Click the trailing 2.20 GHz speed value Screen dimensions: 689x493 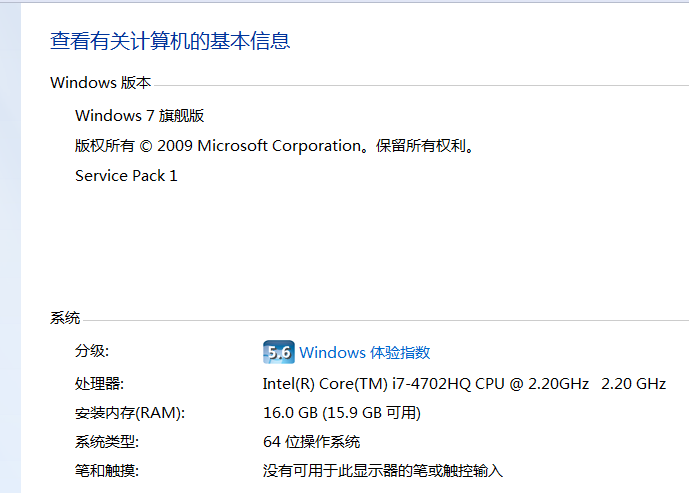click(x=633, y=383)
